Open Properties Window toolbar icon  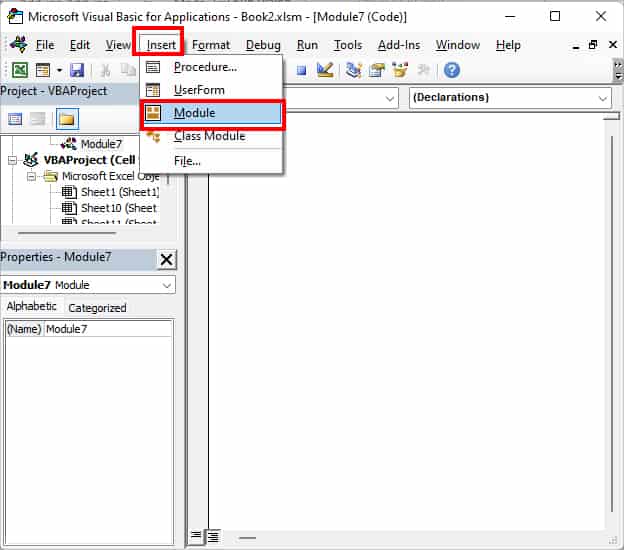376,70
